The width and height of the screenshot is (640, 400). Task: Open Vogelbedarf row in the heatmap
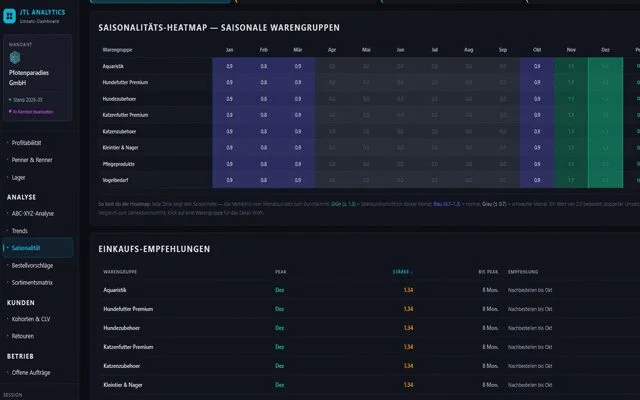pos(115,180)
